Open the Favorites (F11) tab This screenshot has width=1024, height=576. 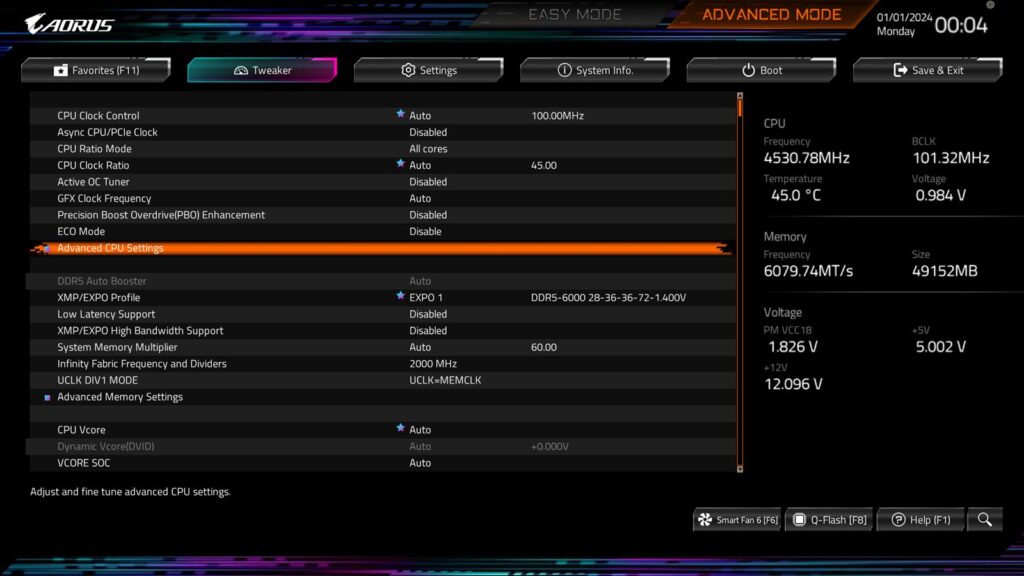click(96, 70)
